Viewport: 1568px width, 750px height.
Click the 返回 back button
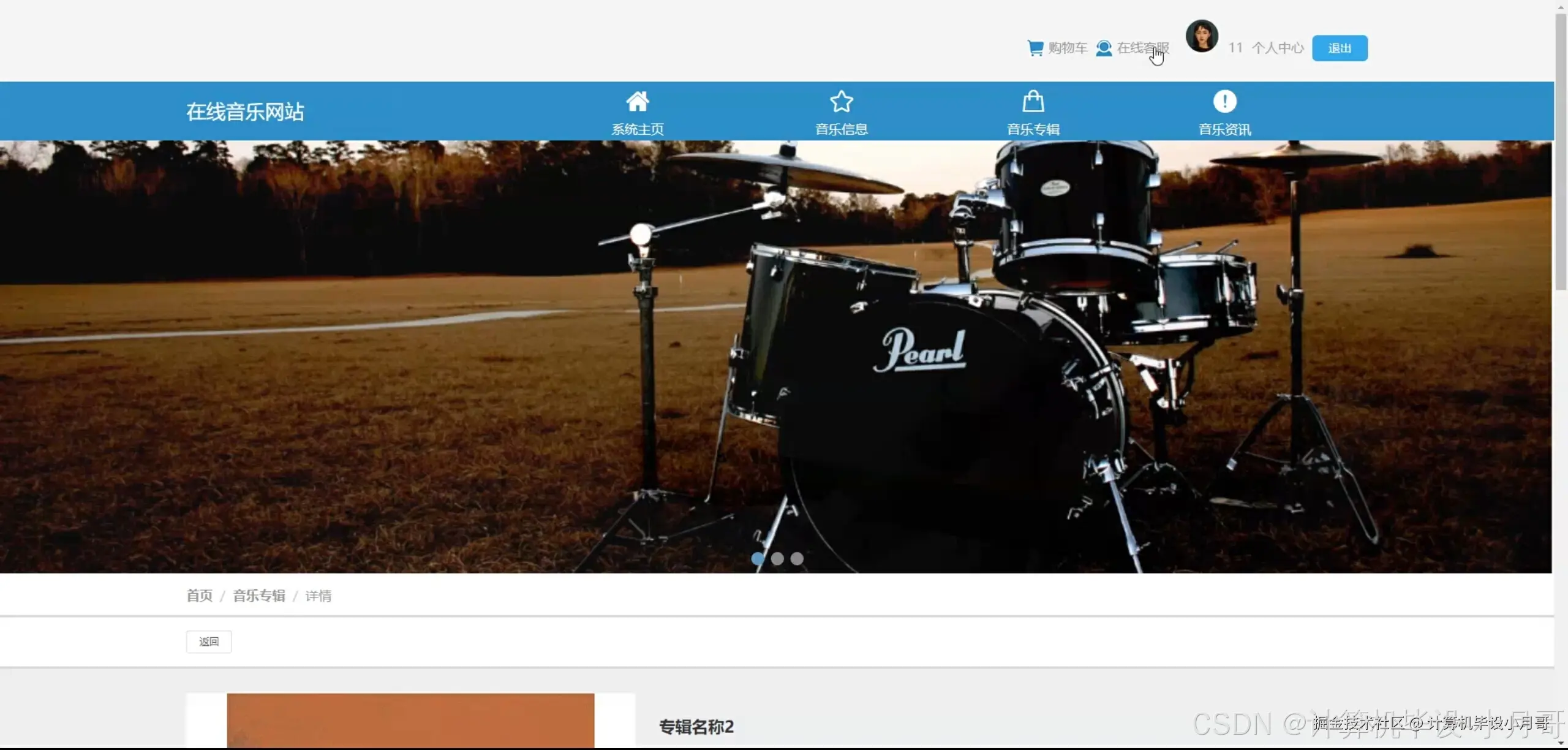coord(209,642)
